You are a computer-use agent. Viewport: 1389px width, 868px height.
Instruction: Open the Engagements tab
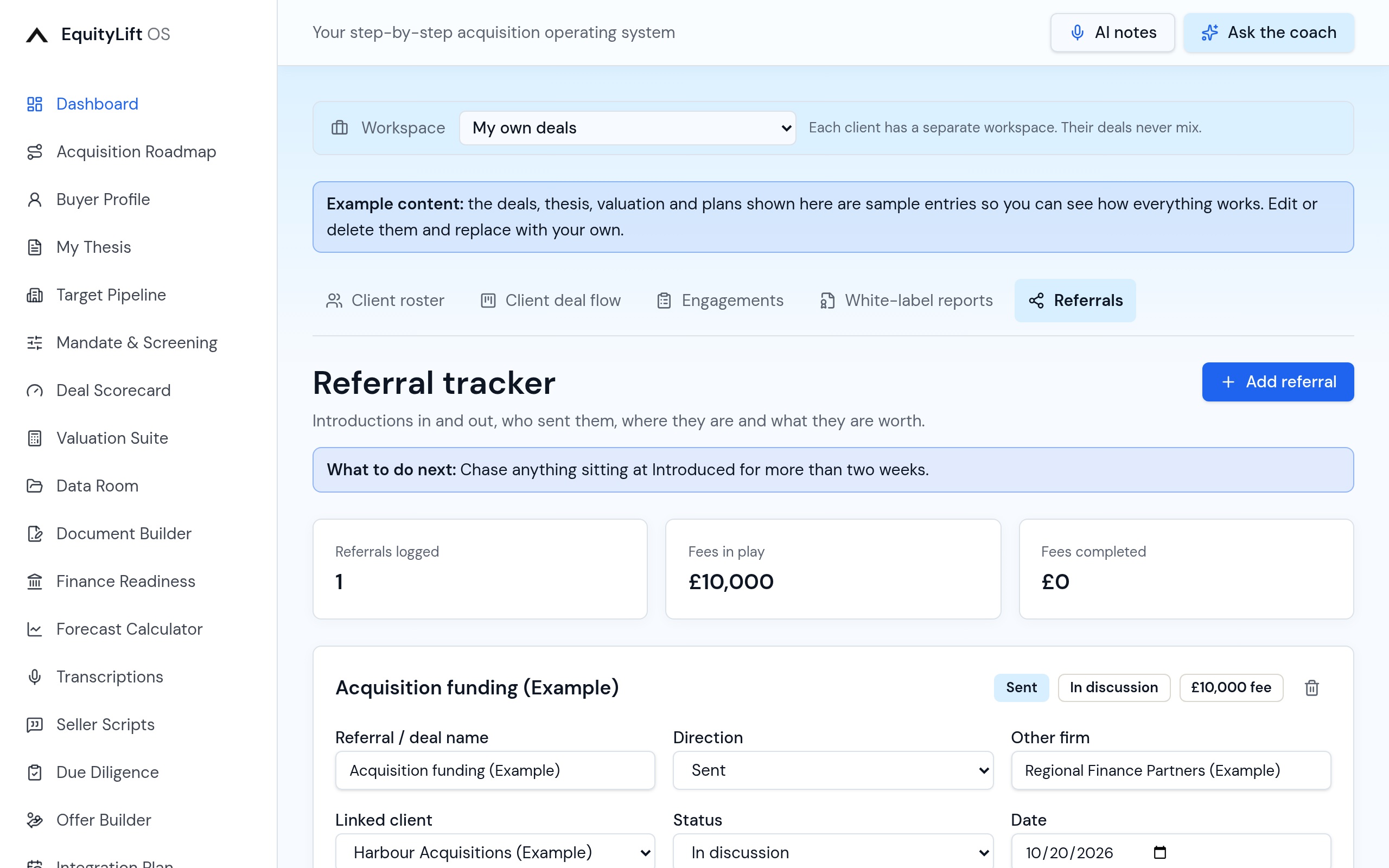(720, 300)
